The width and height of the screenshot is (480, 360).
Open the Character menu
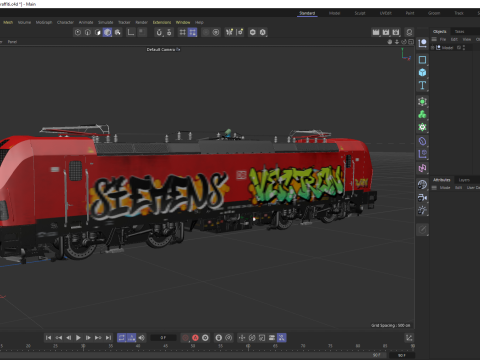[65, 22]
